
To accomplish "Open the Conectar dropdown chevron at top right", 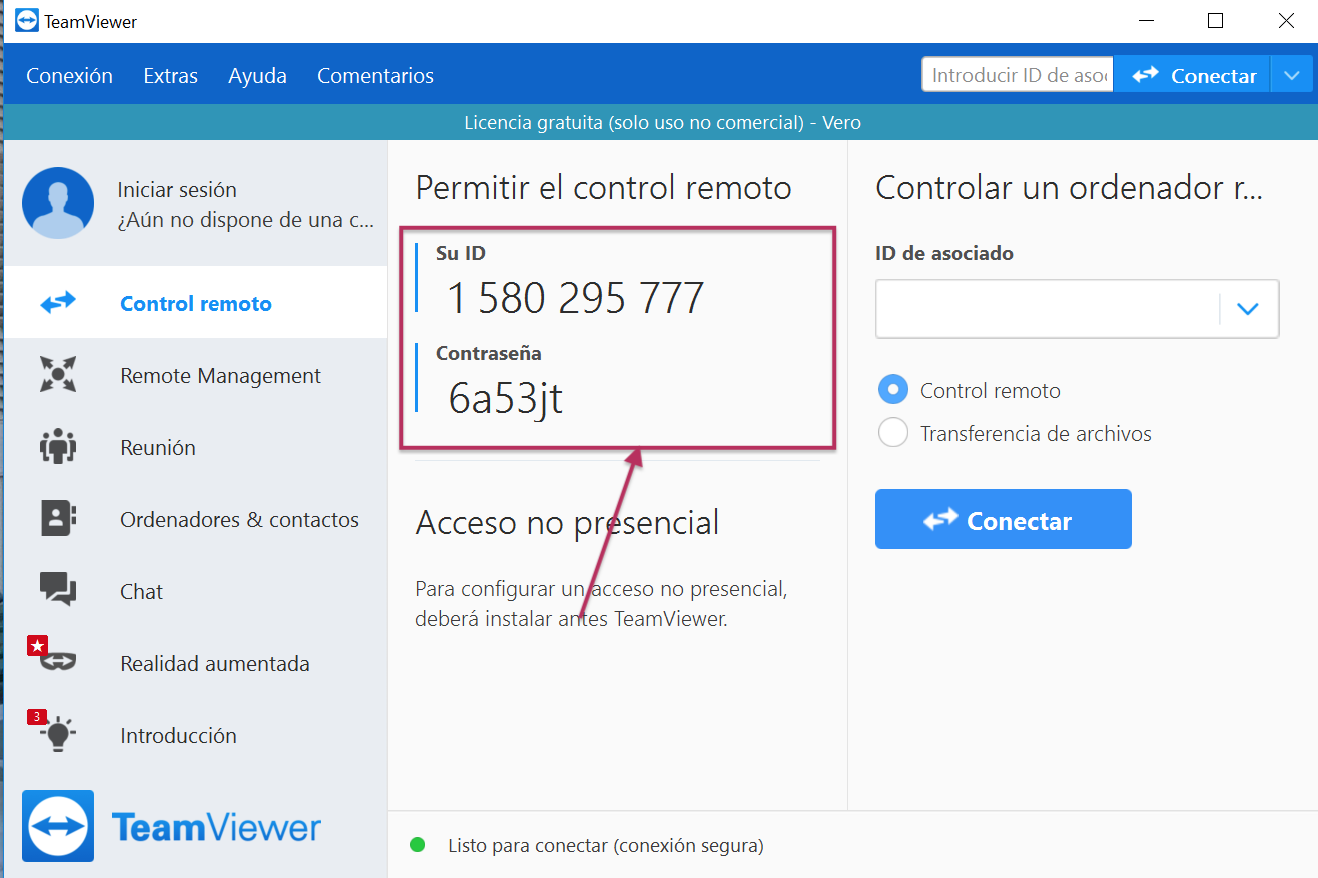I will 1291,74.
